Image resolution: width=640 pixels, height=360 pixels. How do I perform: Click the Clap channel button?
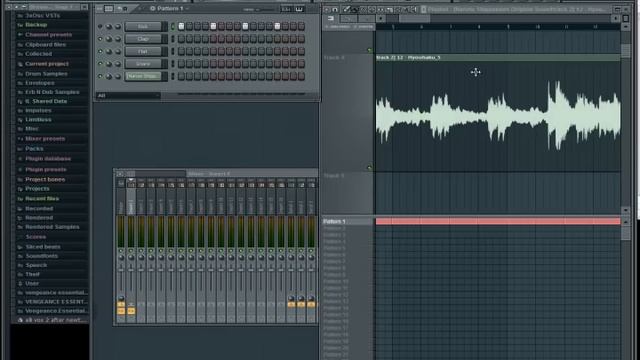click(143, 39)
